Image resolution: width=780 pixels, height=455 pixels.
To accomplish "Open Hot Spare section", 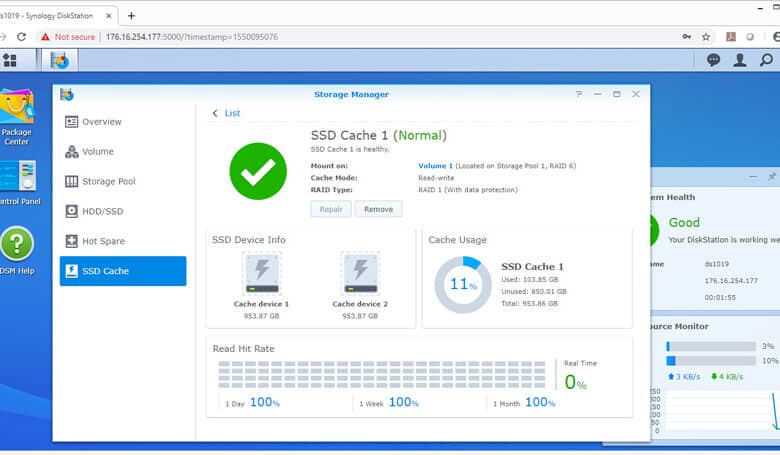I will pyautogui.click(x=123, y=241).
